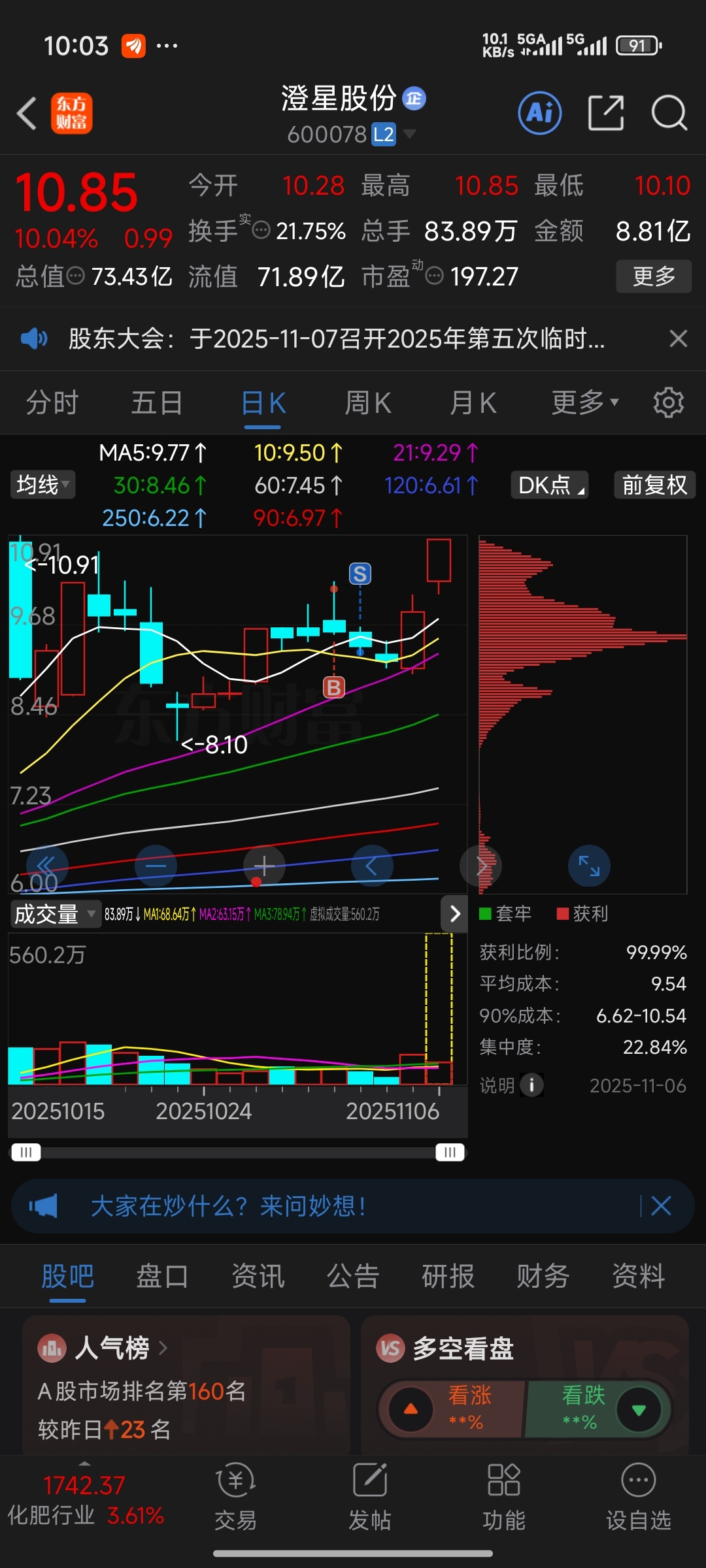Open 交易 in bottom bar
The image size is (706, 1568).
click(x=235, y=1497)
